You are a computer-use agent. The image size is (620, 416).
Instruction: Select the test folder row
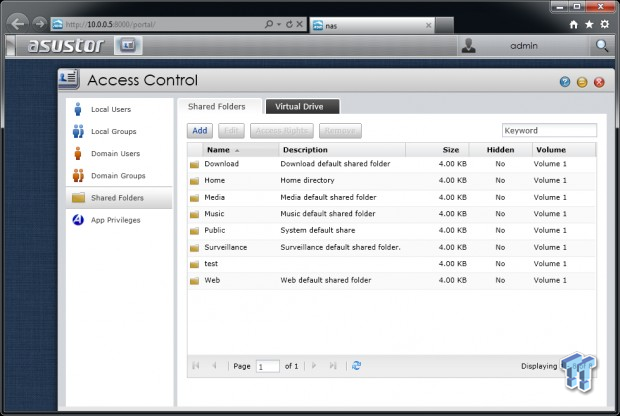click(391, 264)
